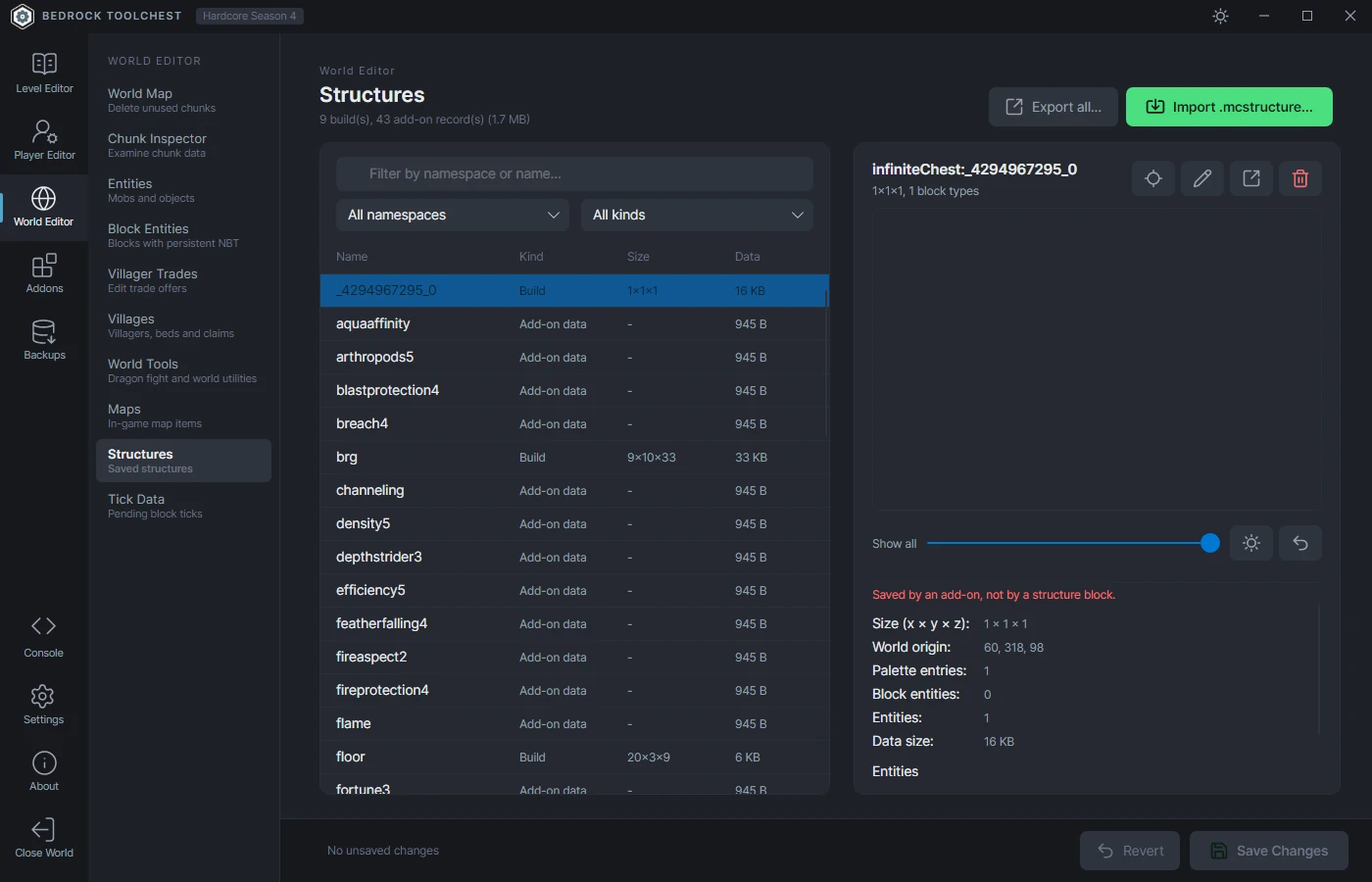
Task: Click Import .mcstructure... button
Action: [x=1229, y=107]
